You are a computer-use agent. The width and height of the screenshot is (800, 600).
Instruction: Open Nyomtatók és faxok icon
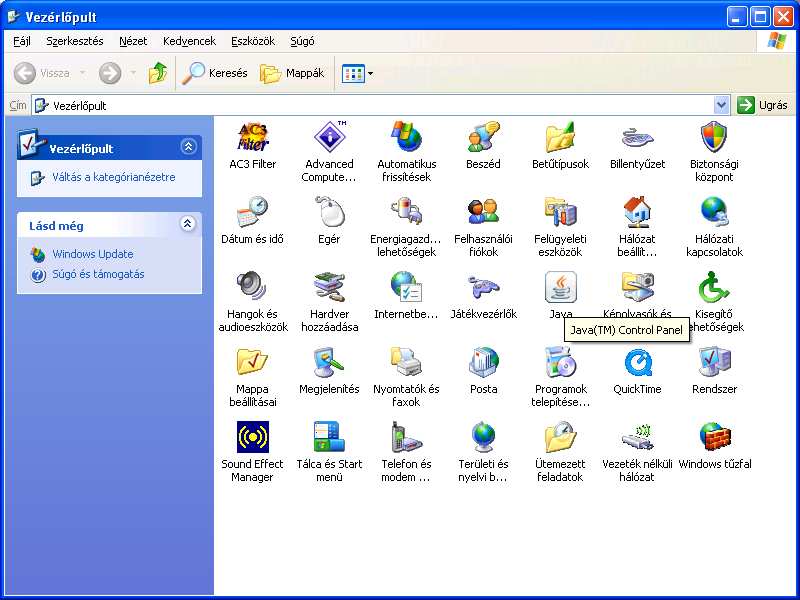coord(407,362)
